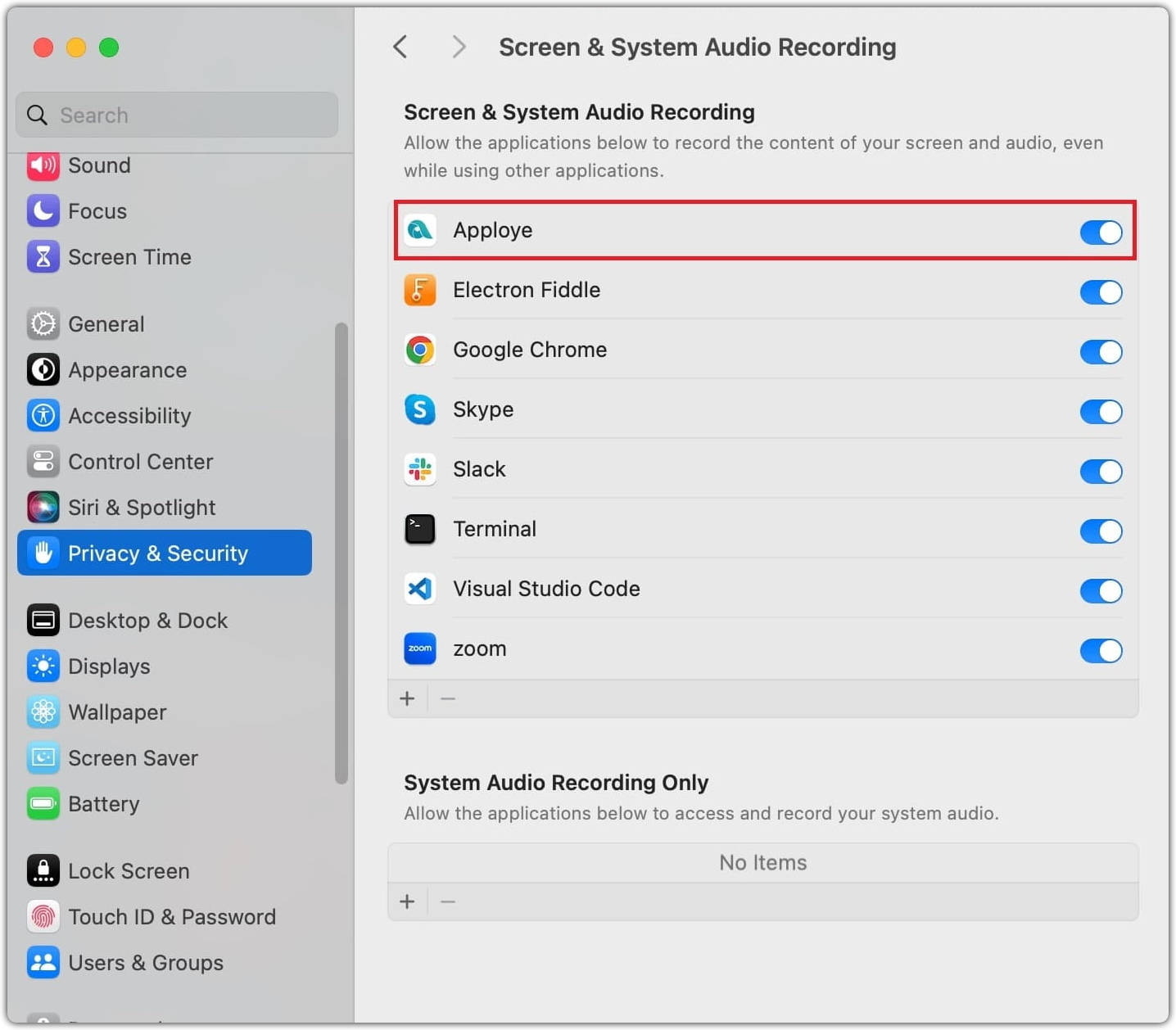
Task: Click the Lock Screen padlock icon
Action: [43, 871]
